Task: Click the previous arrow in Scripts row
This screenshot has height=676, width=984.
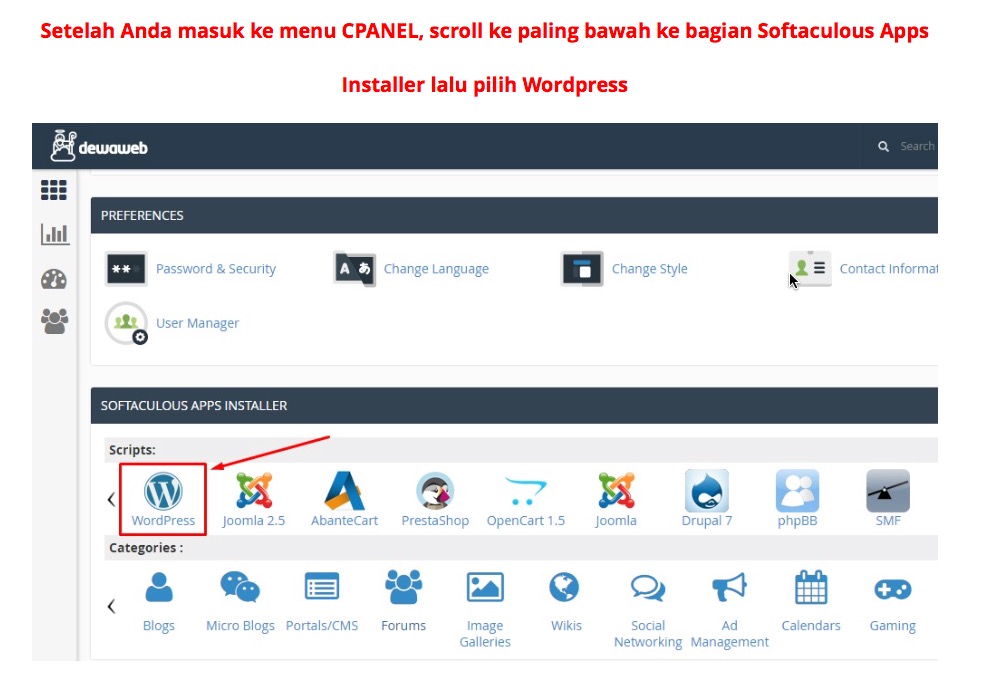Action: click(x=112, y=500)
